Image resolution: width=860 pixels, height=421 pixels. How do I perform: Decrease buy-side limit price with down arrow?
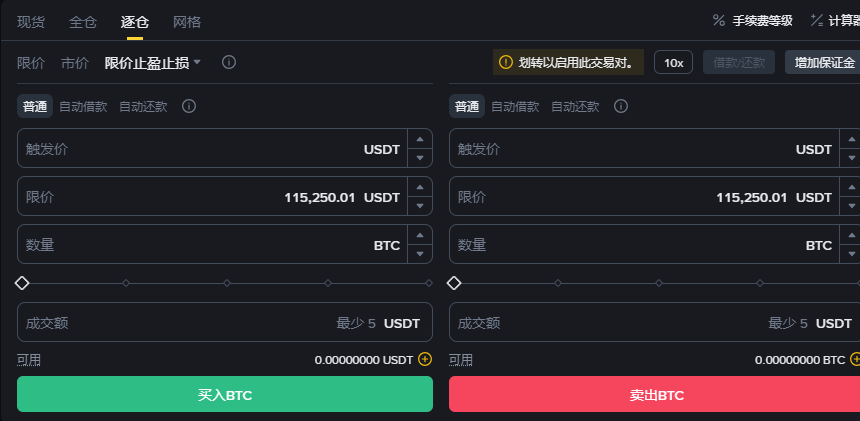420,206
